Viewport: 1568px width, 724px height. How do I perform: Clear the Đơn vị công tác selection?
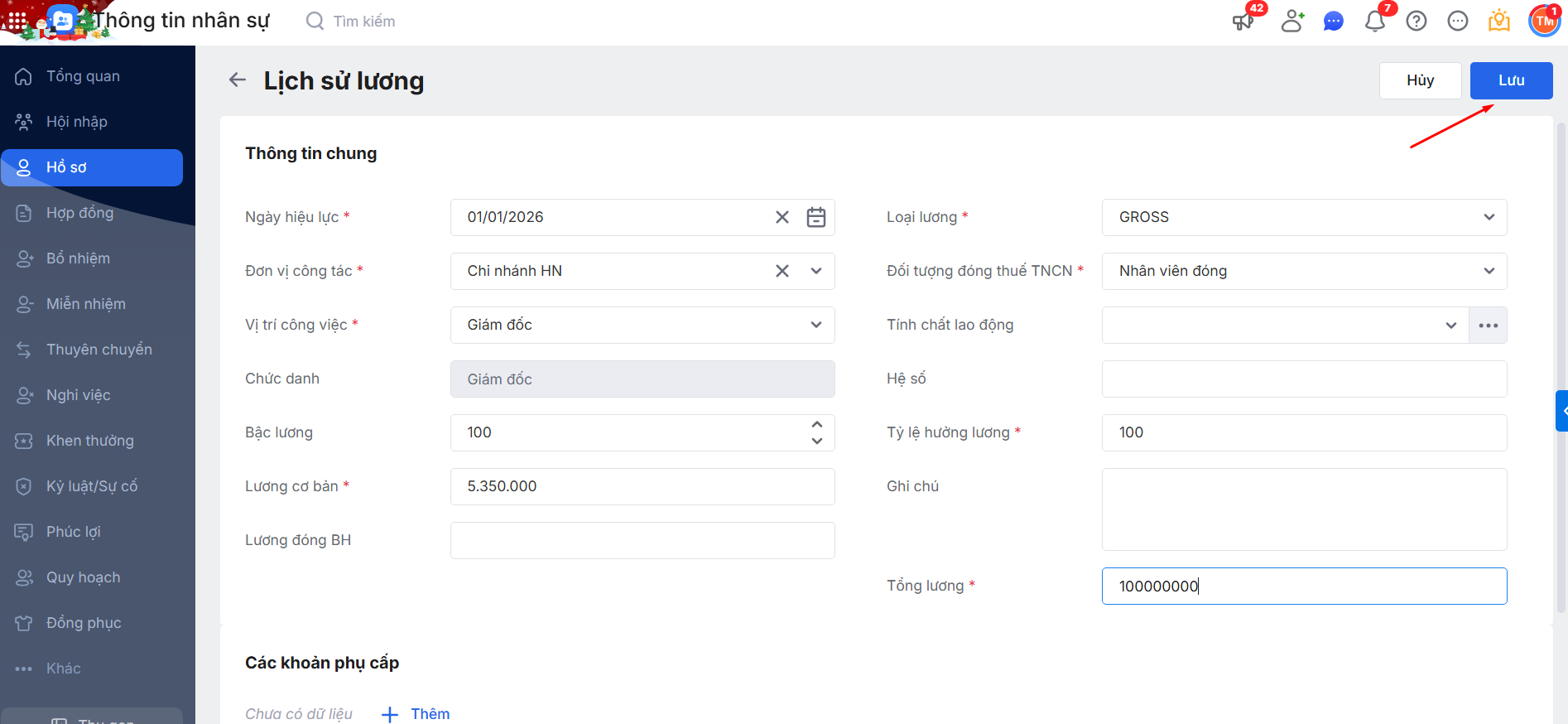(782, 271)
